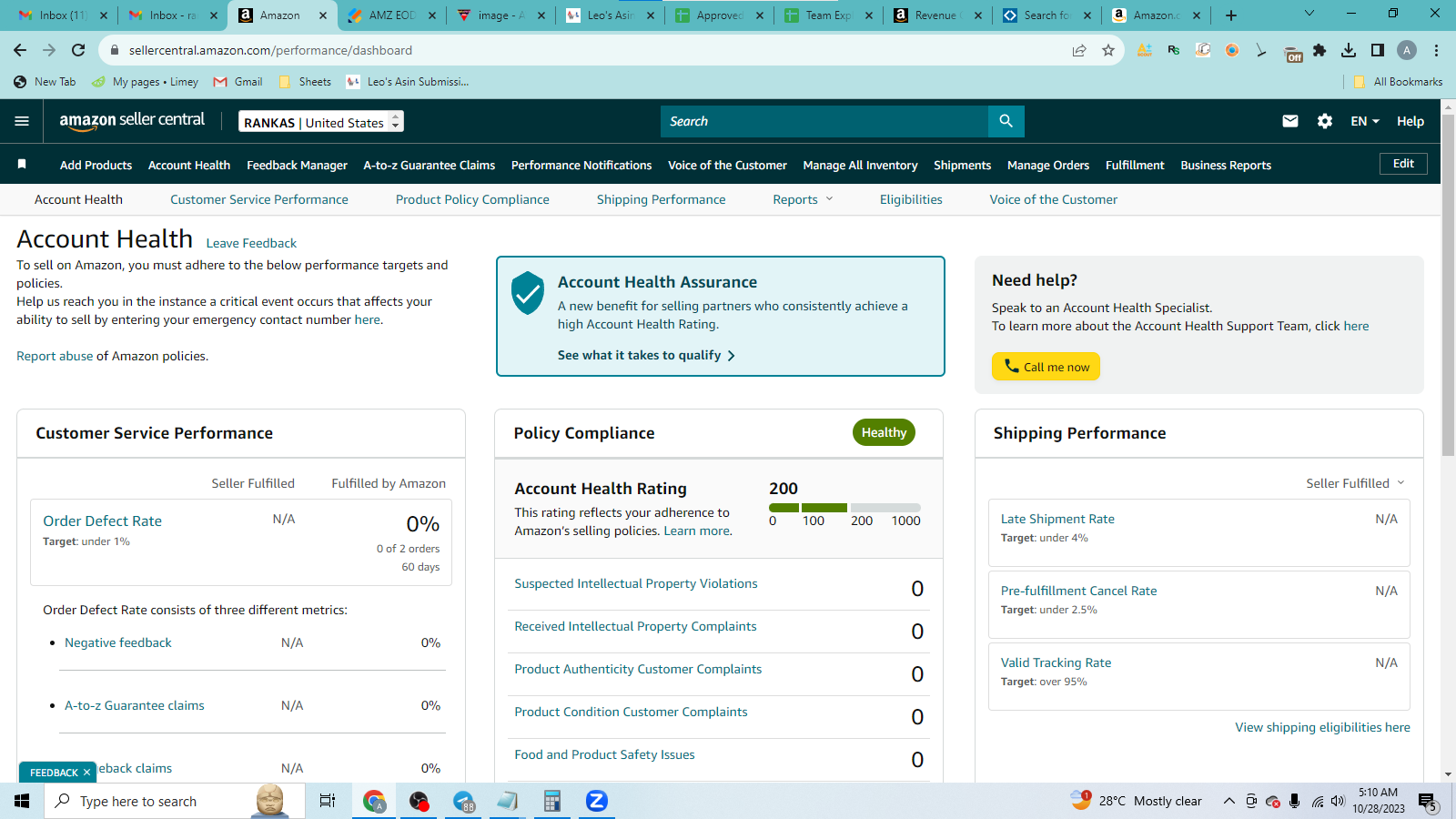
Task: Click the browser address bar URL
Action: coord(270,50)
